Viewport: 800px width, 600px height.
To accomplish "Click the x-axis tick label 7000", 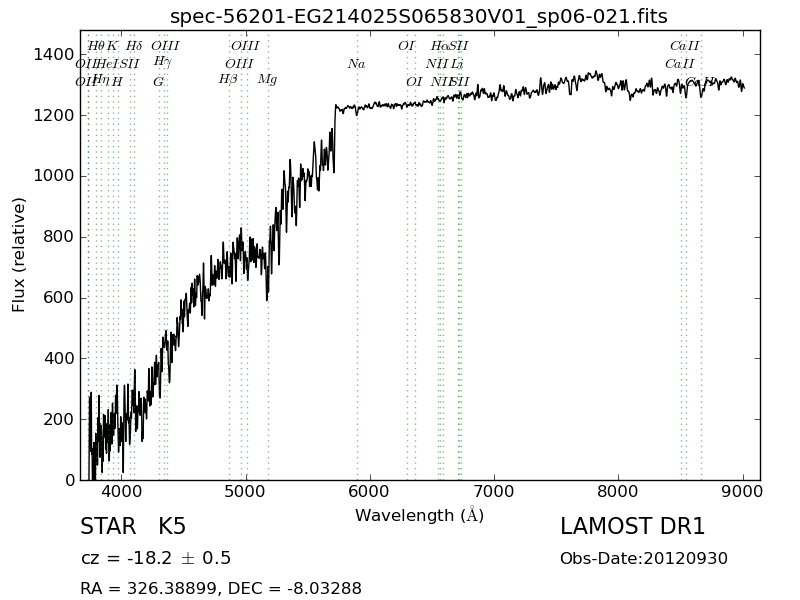I will pos(494,492).
